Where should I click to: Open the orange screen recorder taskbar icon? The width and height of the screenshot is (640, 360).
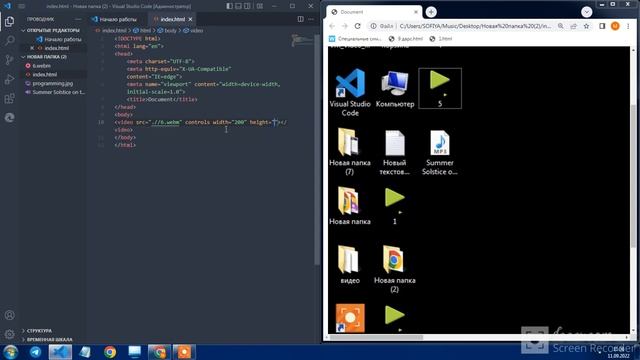click(x=184, y=351)
